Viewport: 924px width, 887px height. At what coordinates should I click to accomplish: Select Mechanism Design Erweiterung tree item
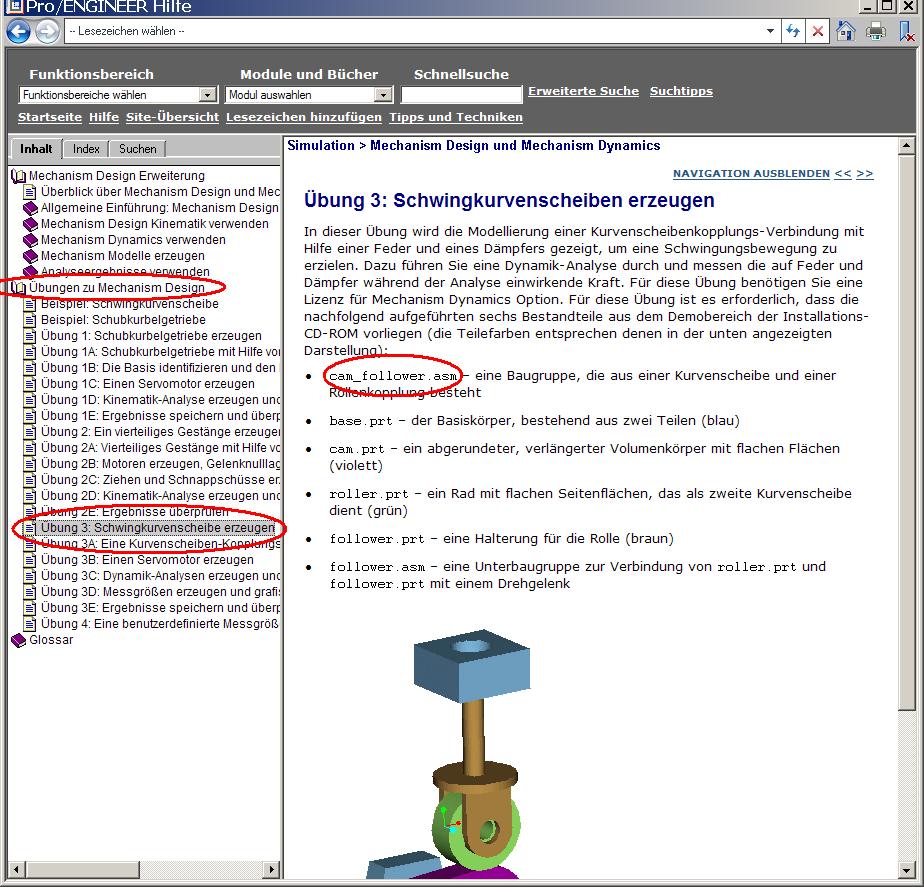[x=117, y=176]
